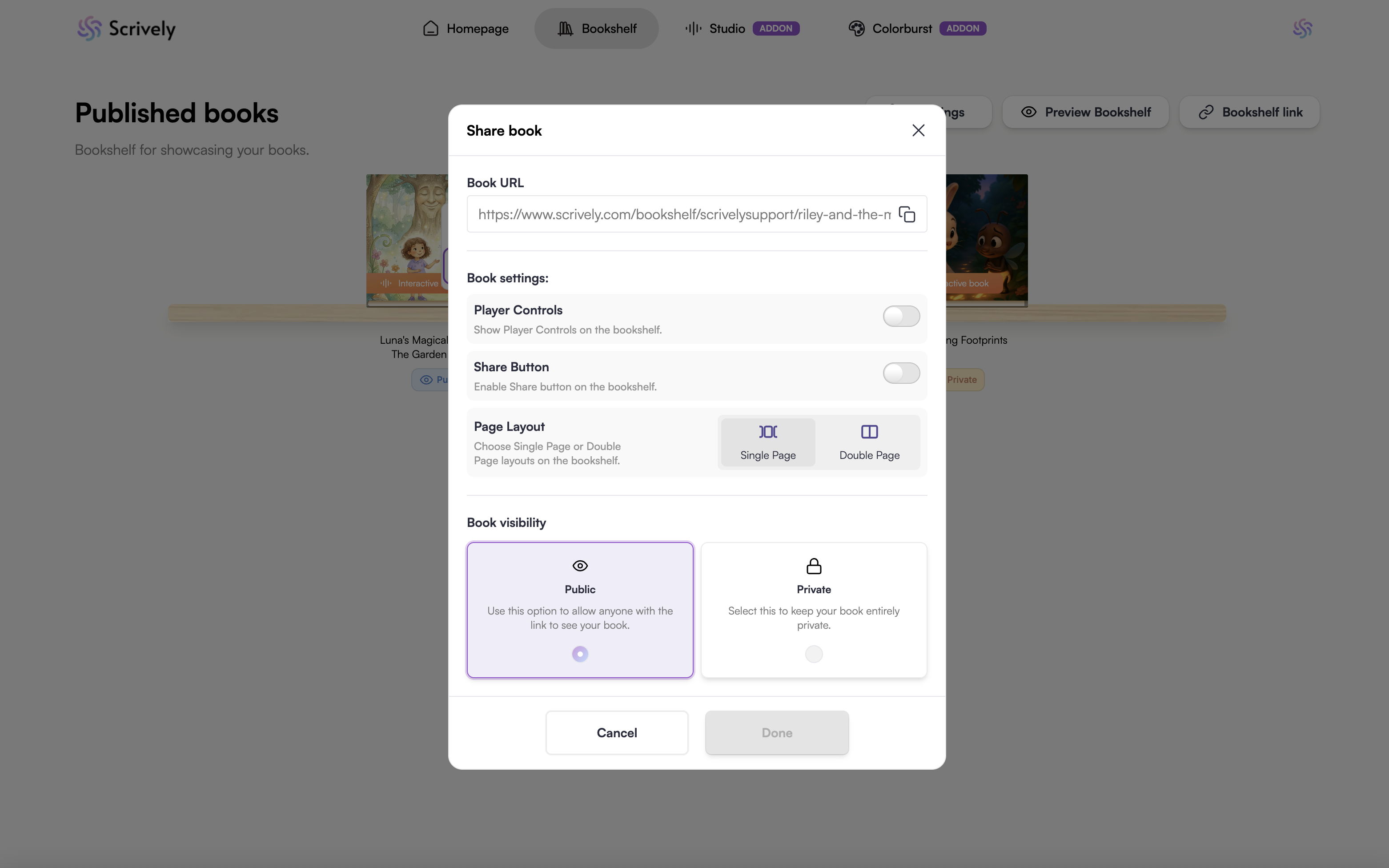Click the Preview Bookshelf button

(x=1085, y=112)
